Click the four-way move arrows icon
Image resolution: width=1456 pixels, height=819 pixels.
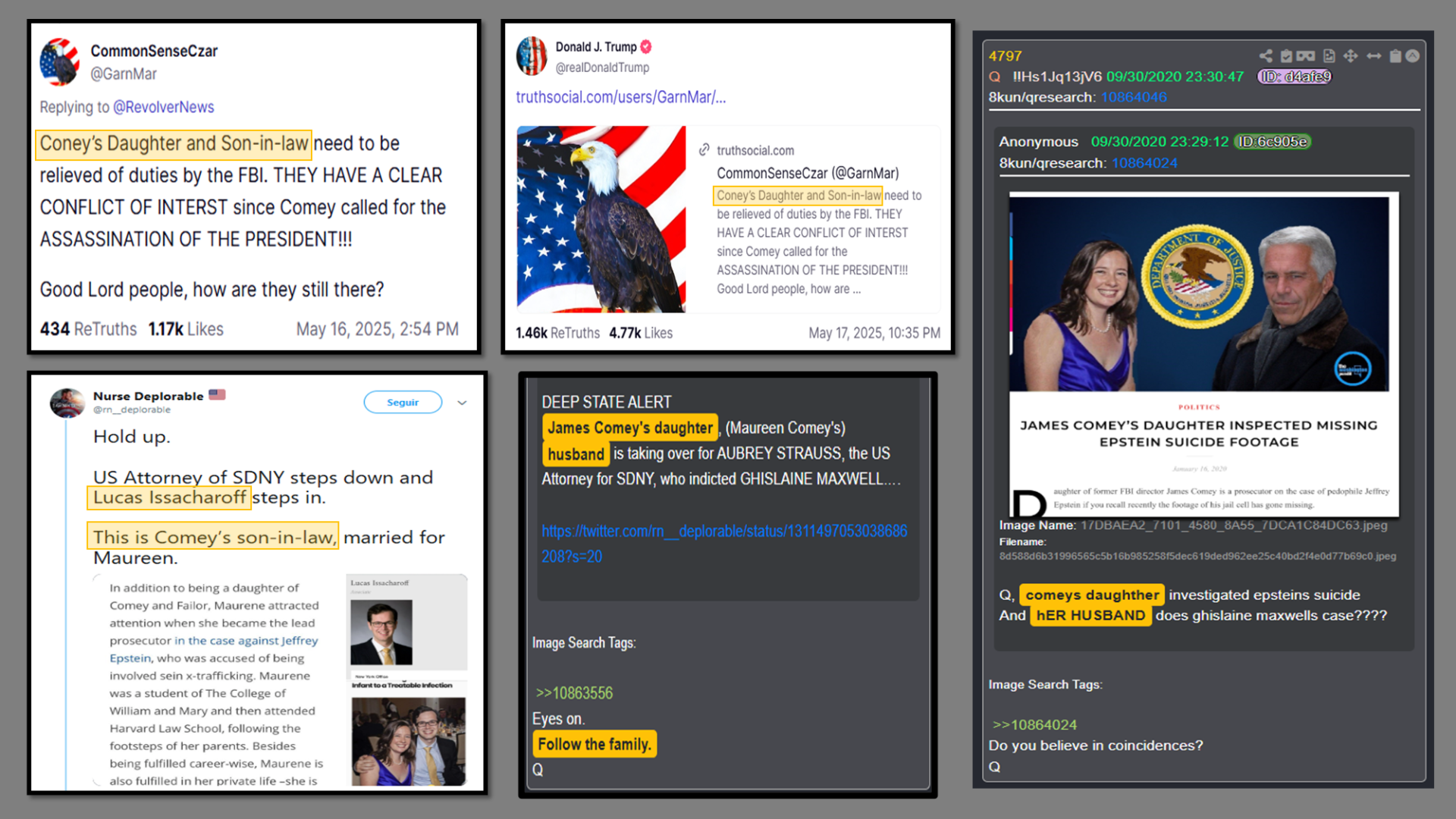pos(1351,56)
